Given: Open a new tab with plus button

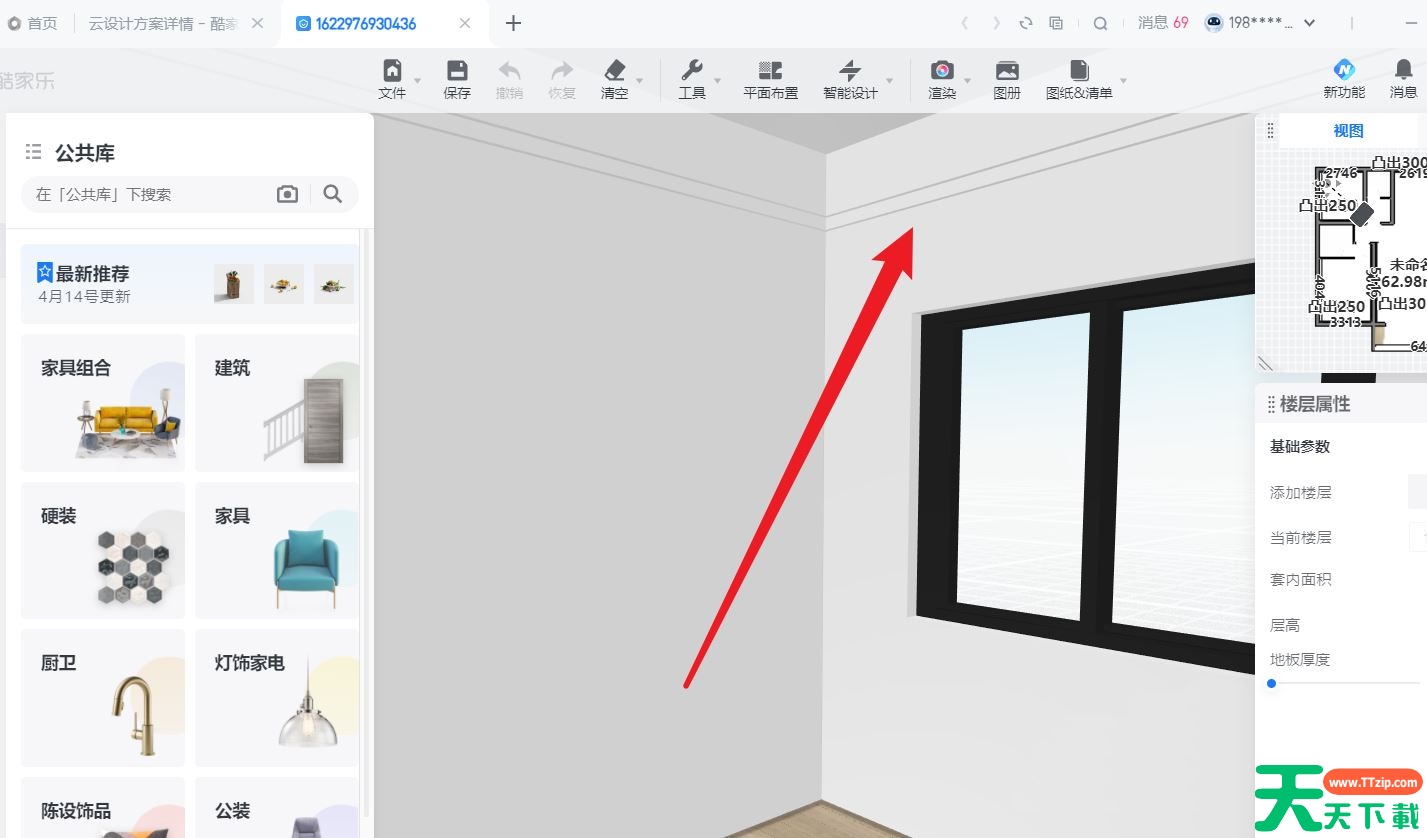Looking at the screenshot, I should click(x=513, y=23).
